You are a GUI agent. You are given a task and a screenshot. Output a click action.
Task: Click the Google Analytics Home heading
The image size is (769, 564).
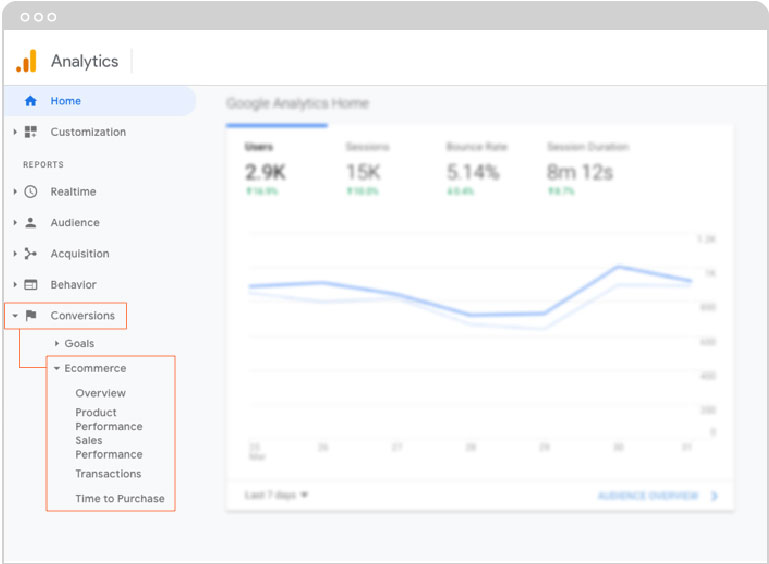[x=298, y=103]
